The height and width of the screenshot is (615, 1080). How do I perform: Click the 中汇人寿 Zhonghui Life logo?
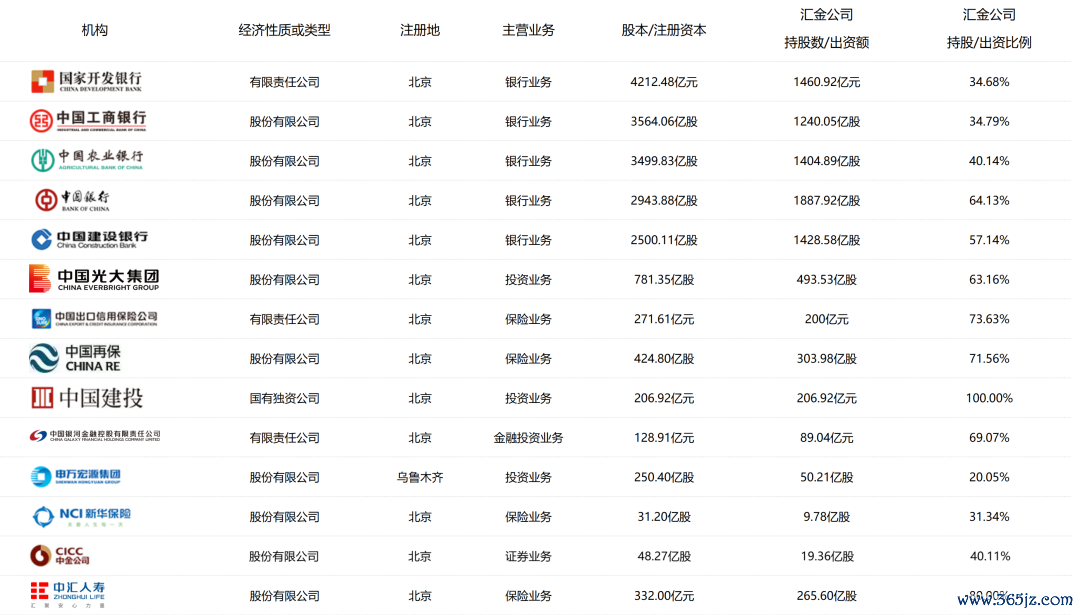pyautogui.click(x=68, y=594)
